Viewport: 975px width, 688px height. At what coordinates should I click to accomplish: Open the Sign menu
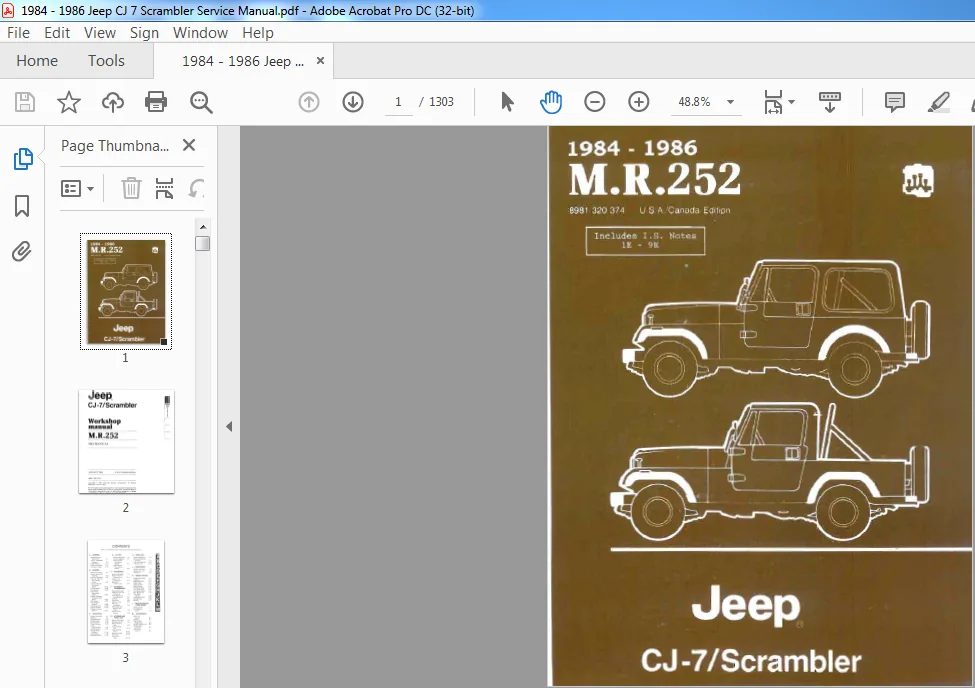(x=144, y=33)
